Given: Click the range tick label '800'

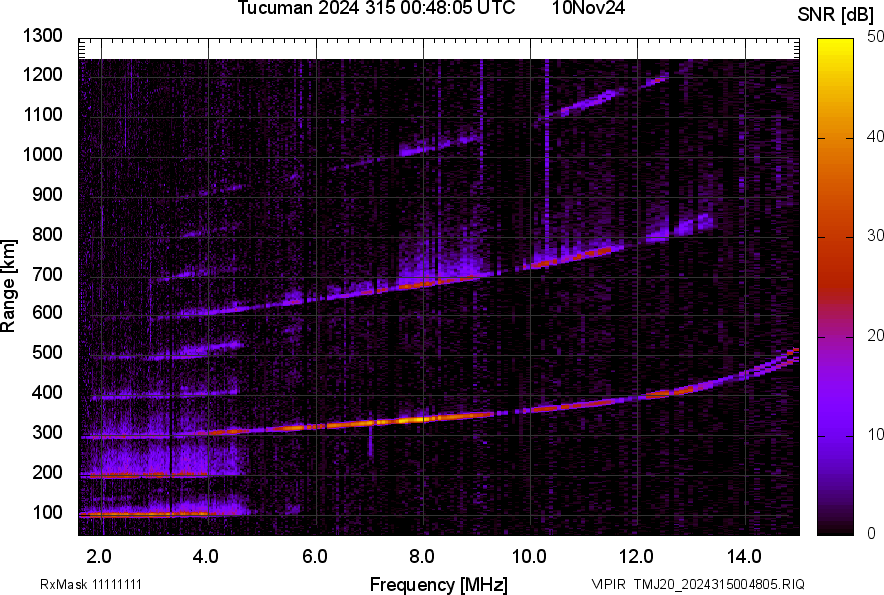Looking at the screenshot, I should (x=47, y=234).
